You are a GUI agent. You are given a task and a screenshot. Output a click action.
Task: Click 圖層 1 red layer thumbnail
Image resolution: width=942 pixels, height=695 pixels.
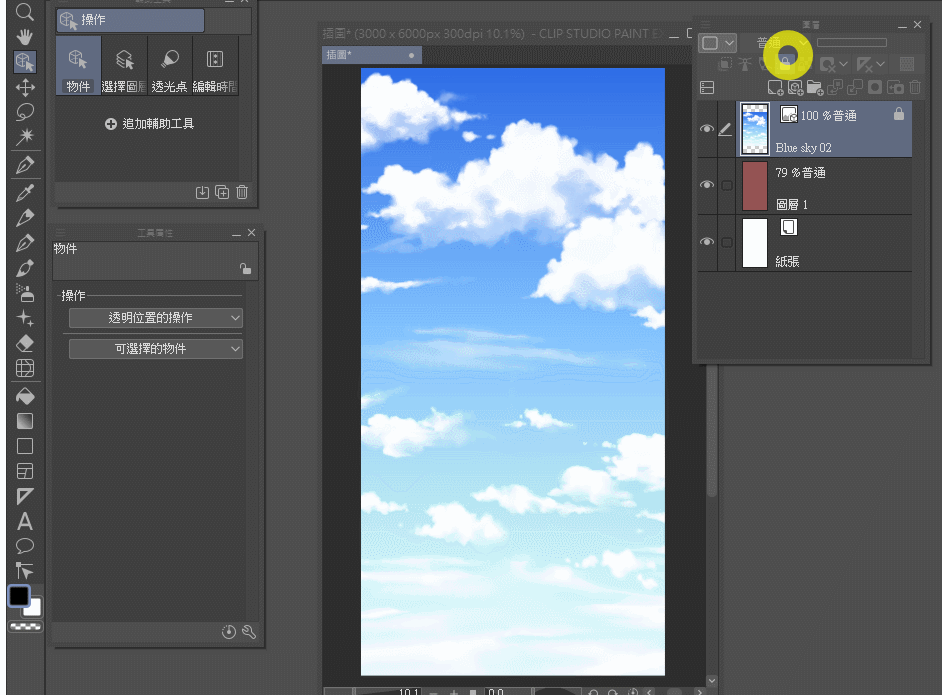coord(755,186)
